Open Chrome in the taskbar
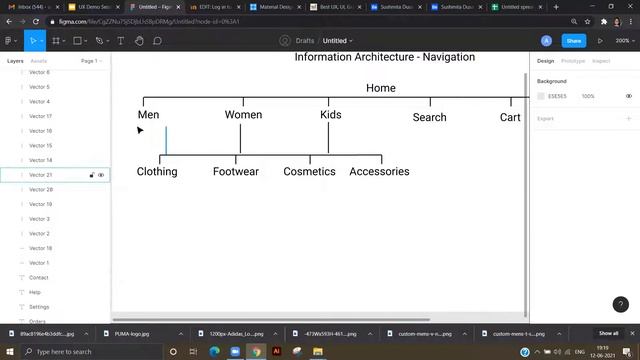 point(256,351)
